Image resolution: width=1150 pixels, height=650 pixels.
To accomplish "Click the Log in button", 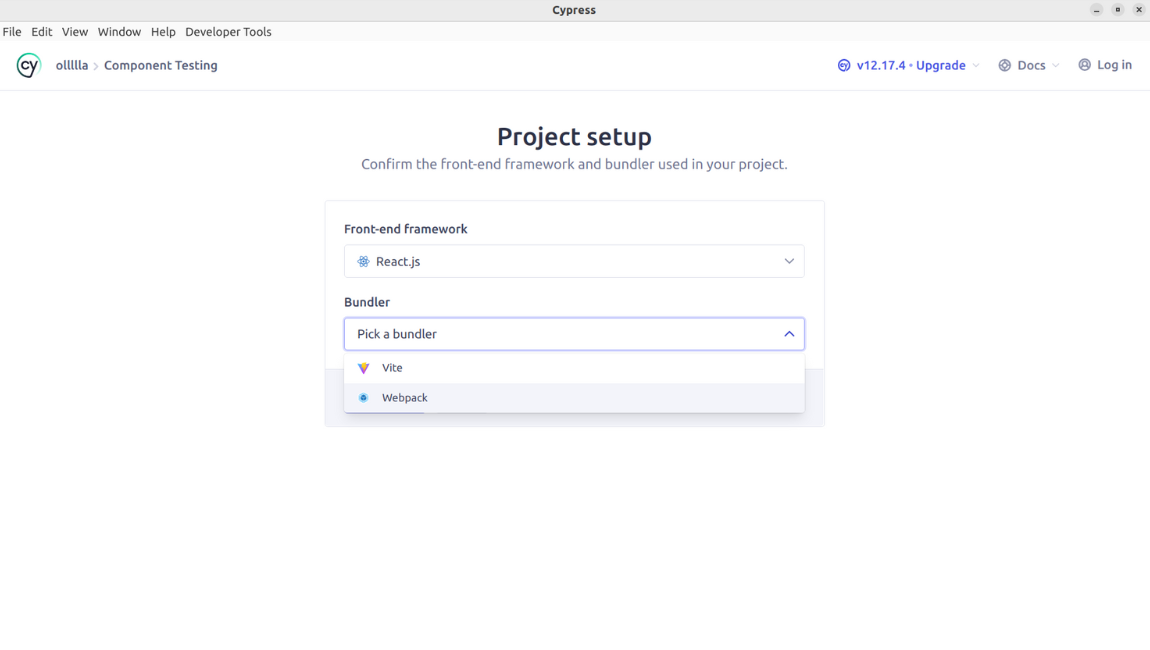I will click(1113, 64).
